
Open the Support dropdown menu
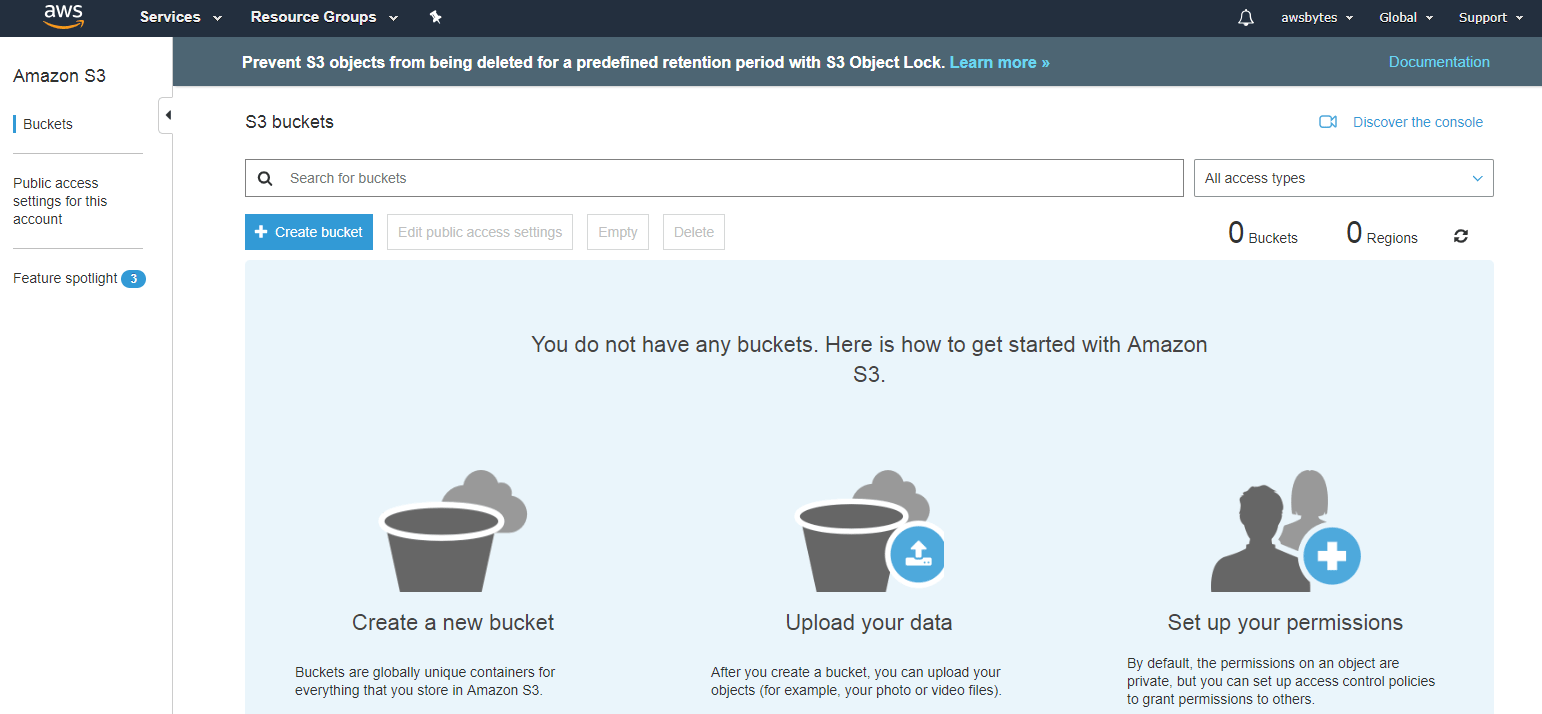point(1491,17)
